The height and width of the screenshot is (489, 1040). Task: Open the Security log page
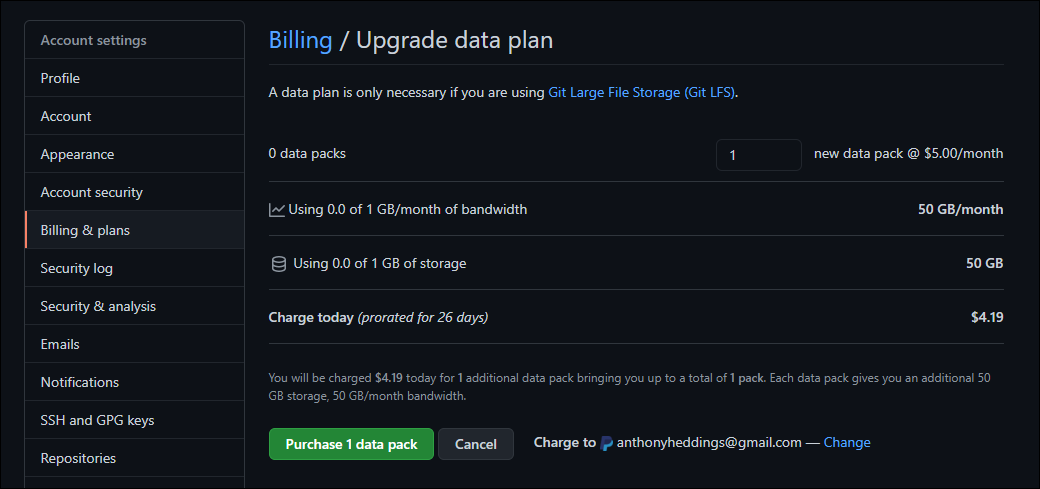[76, 268]
